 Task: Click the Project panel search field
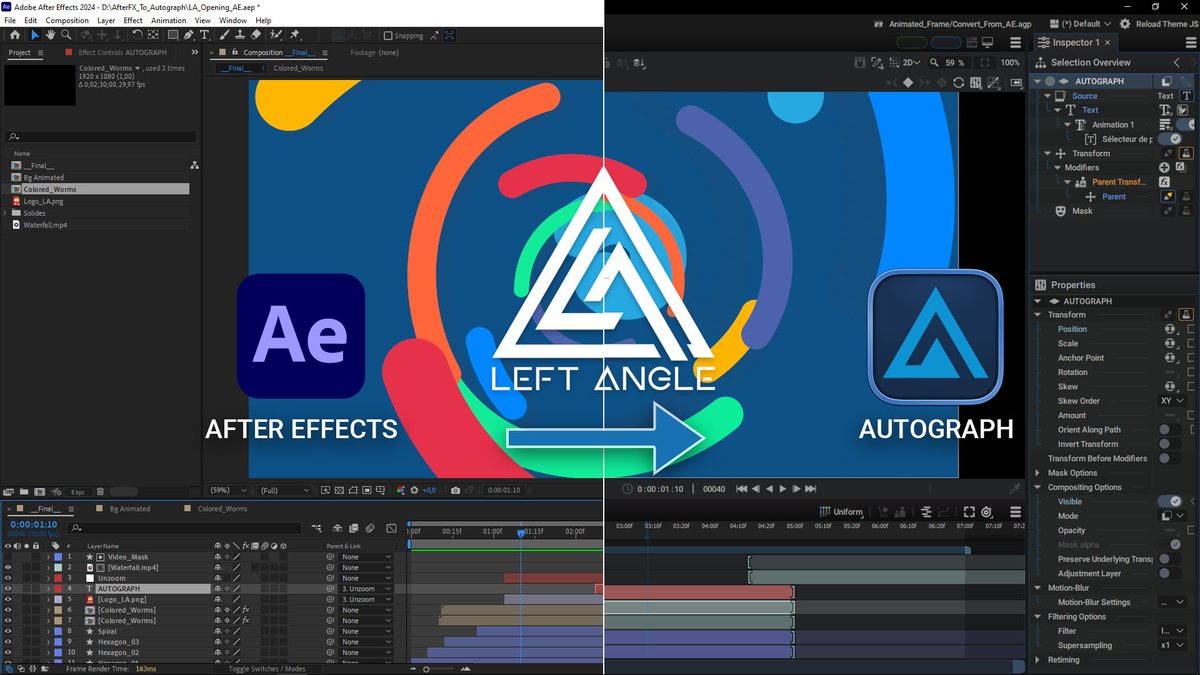click(100, 137)
